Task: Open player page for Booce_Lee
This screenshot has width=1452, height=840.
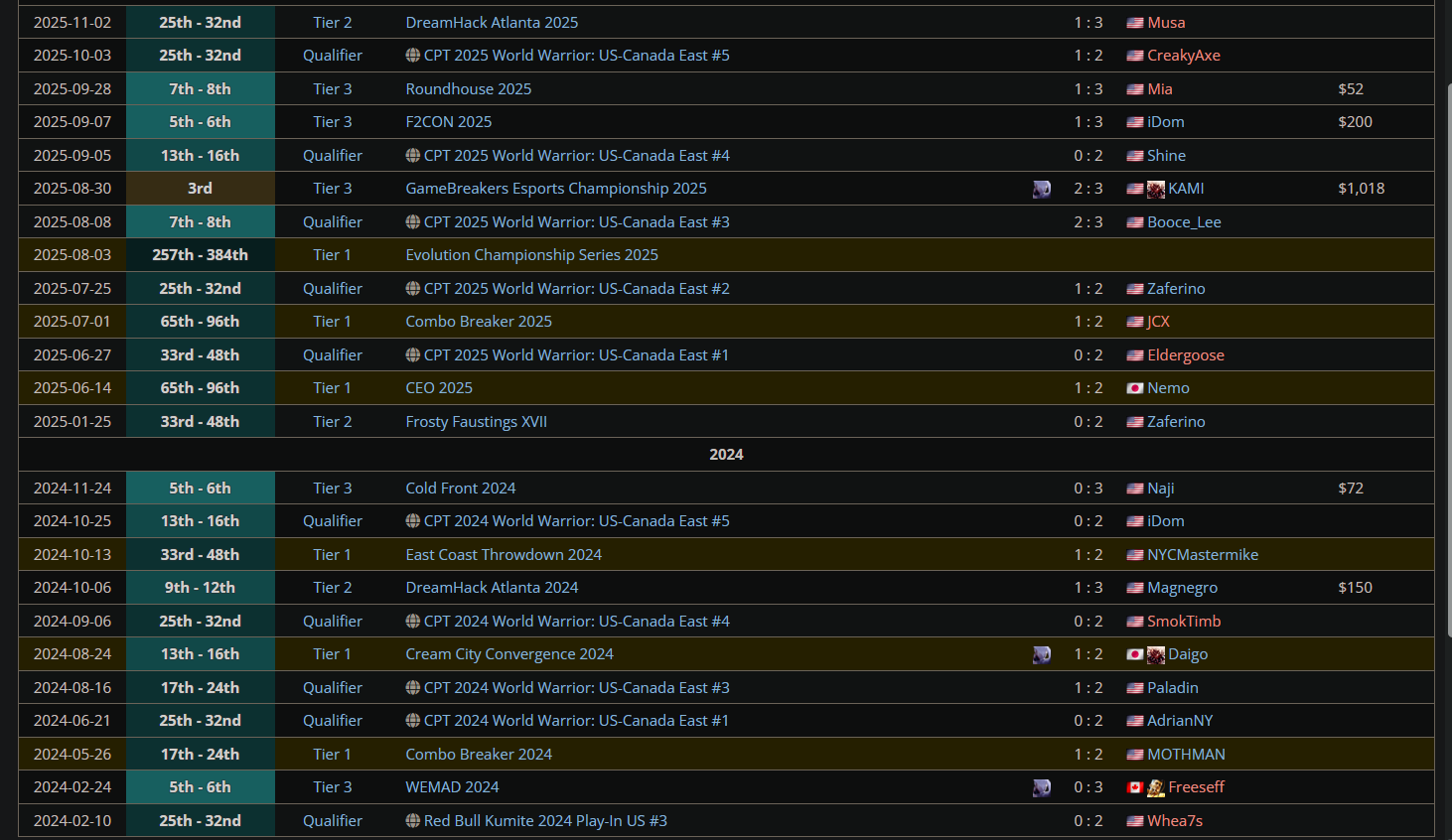Action: click(x=1184, y=221)
